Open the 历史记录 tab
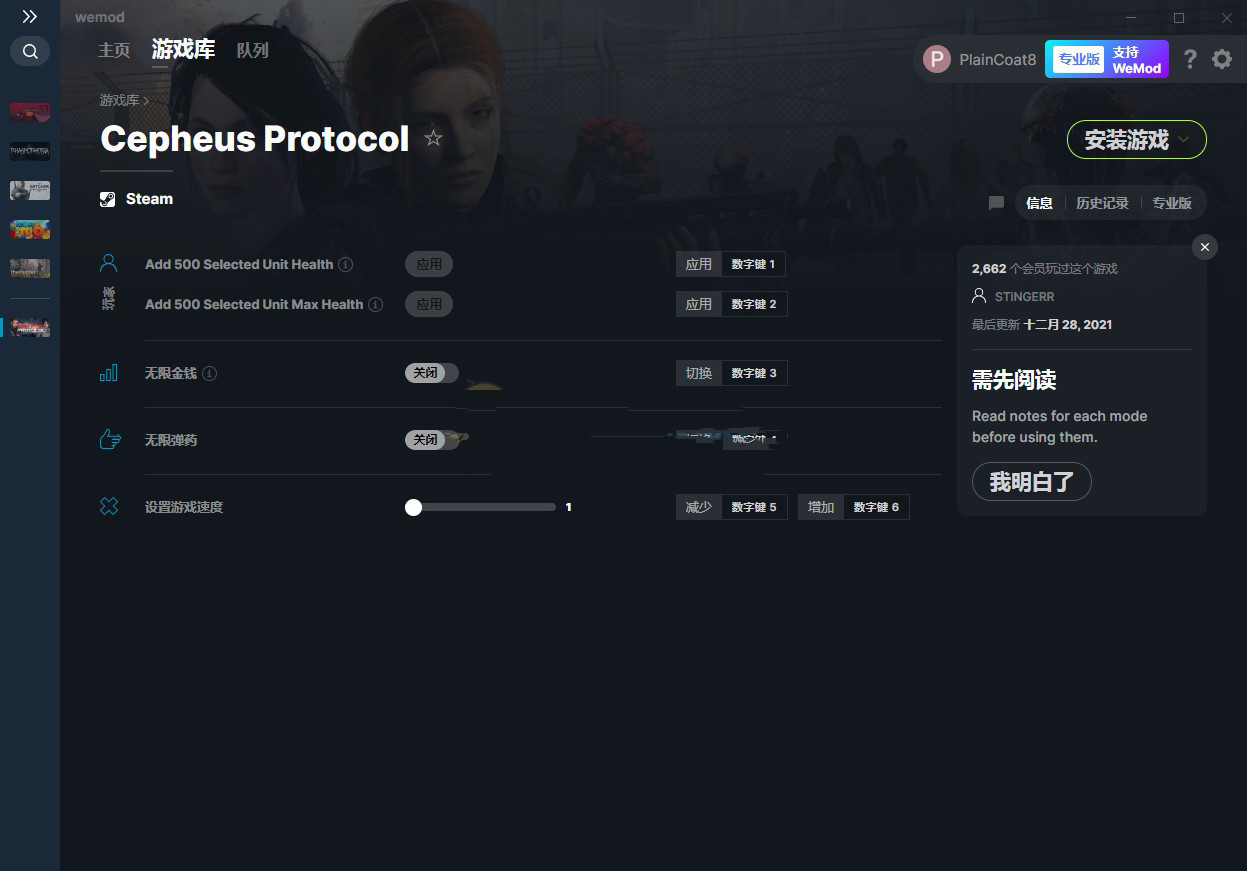 (1102, 203)
